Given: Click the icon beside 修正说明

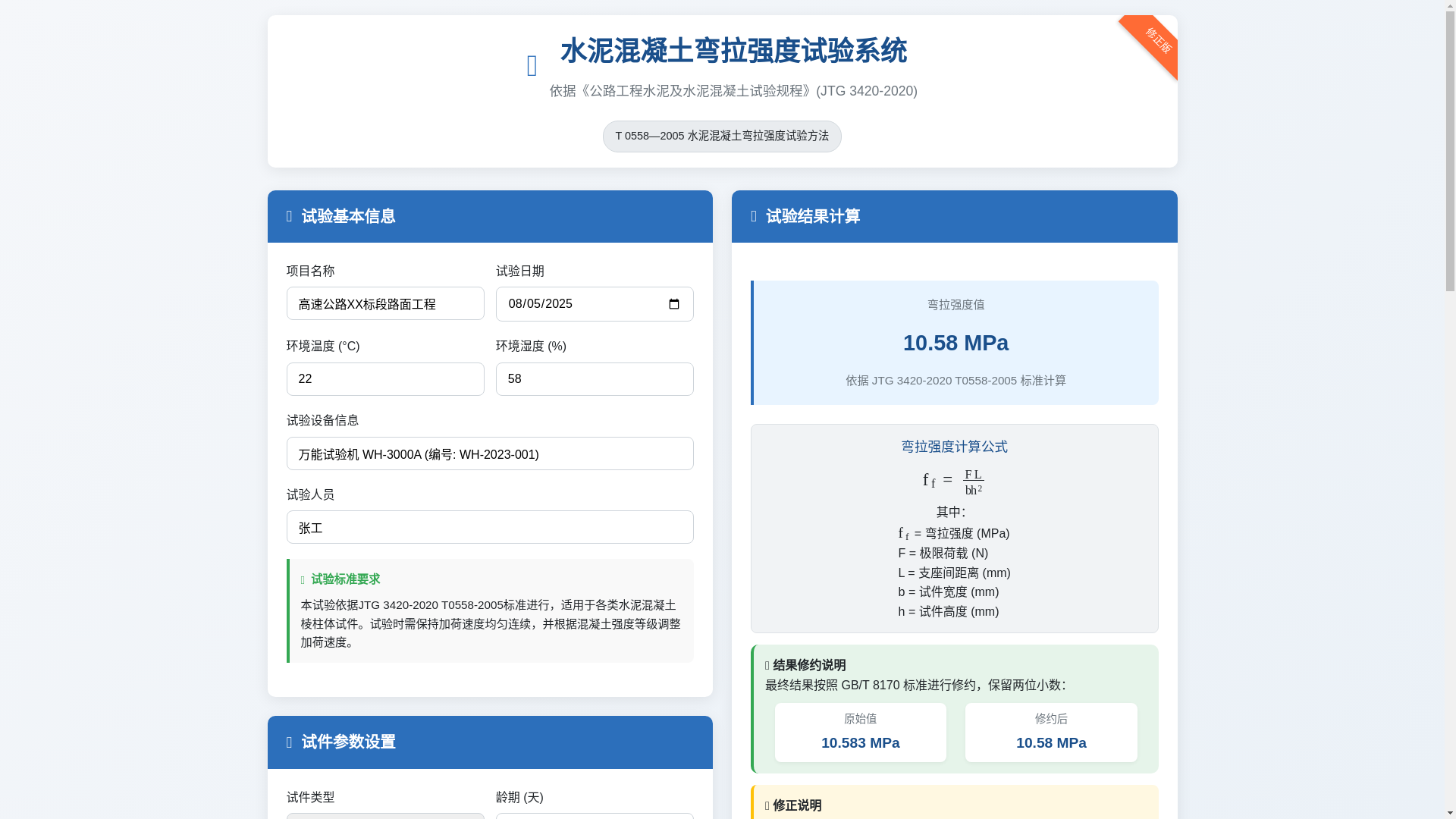Looking at the screenshot, I should point(767,806).
